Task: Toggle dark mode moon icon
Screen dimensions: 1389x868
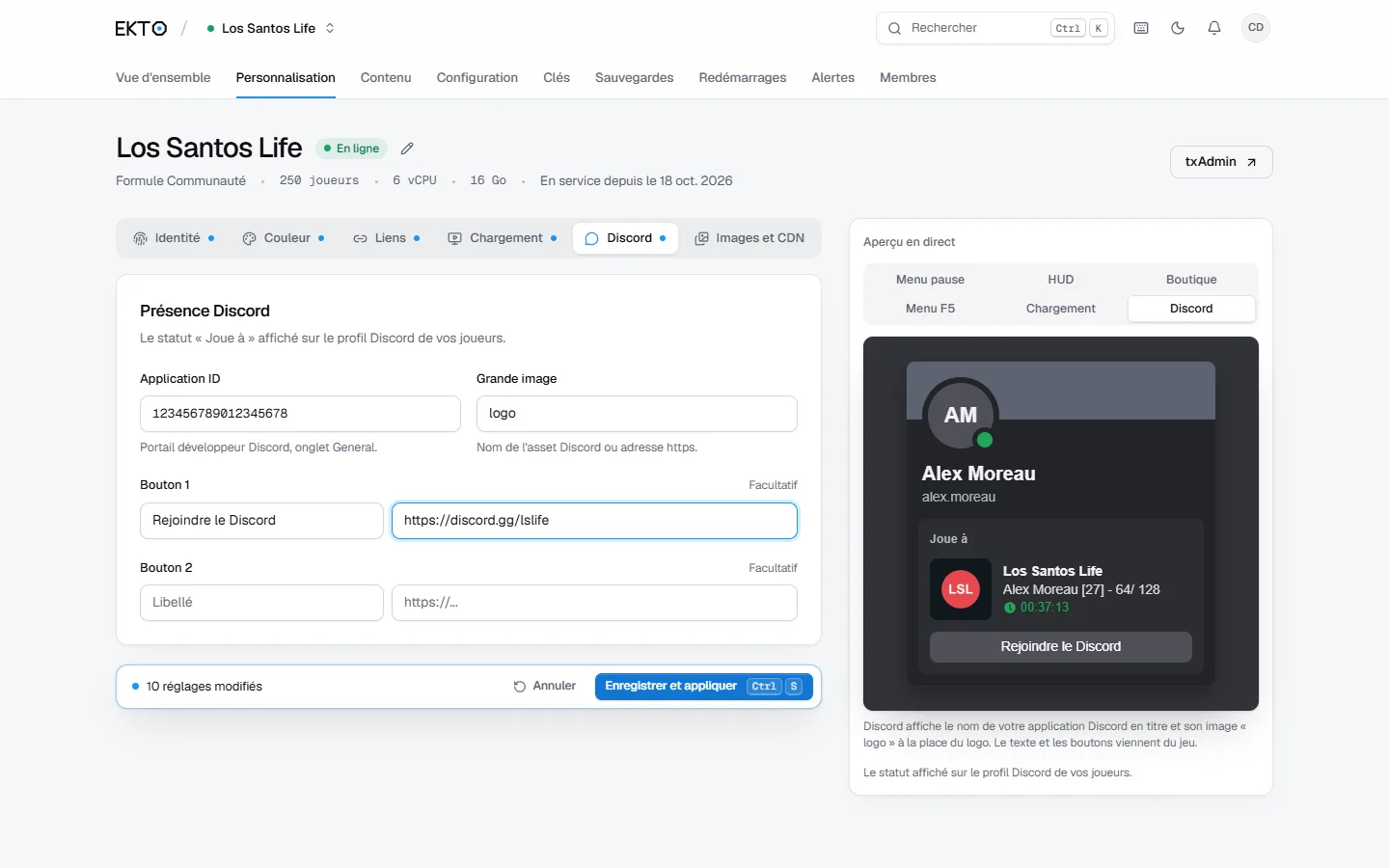Action: tap(1178, 28)
